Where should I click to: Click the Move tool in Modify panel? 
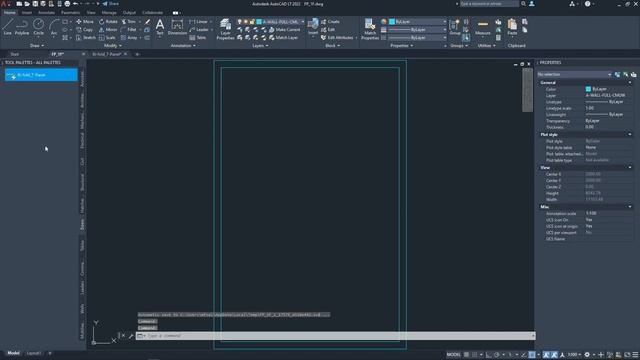85,22
